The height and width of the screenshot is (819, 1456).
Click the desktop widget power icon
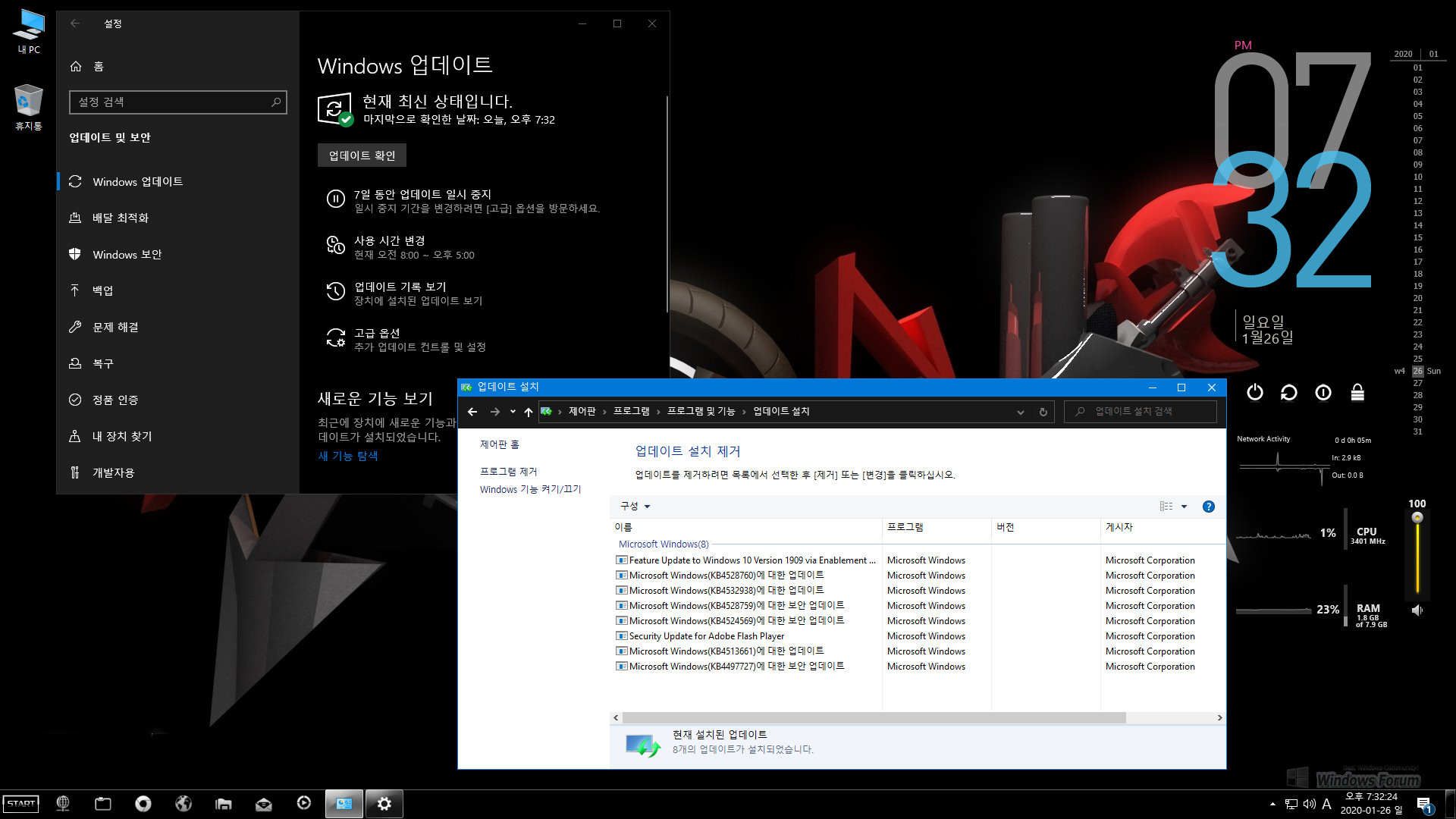1255,392
